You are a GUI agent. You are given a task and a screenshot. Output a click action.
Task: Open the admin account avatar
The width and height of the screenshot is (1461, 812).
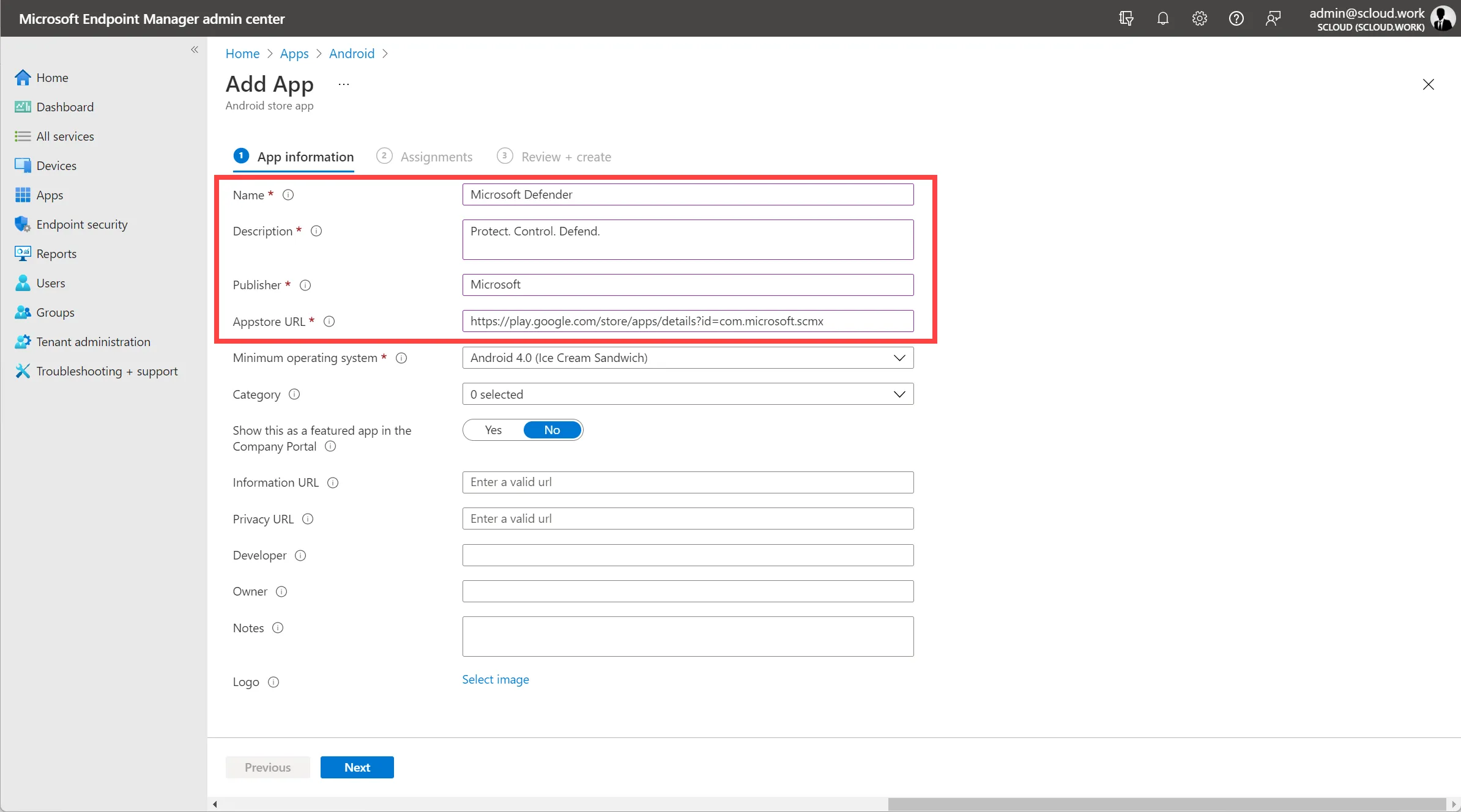pyautogui.click(x=1443, y=18)
